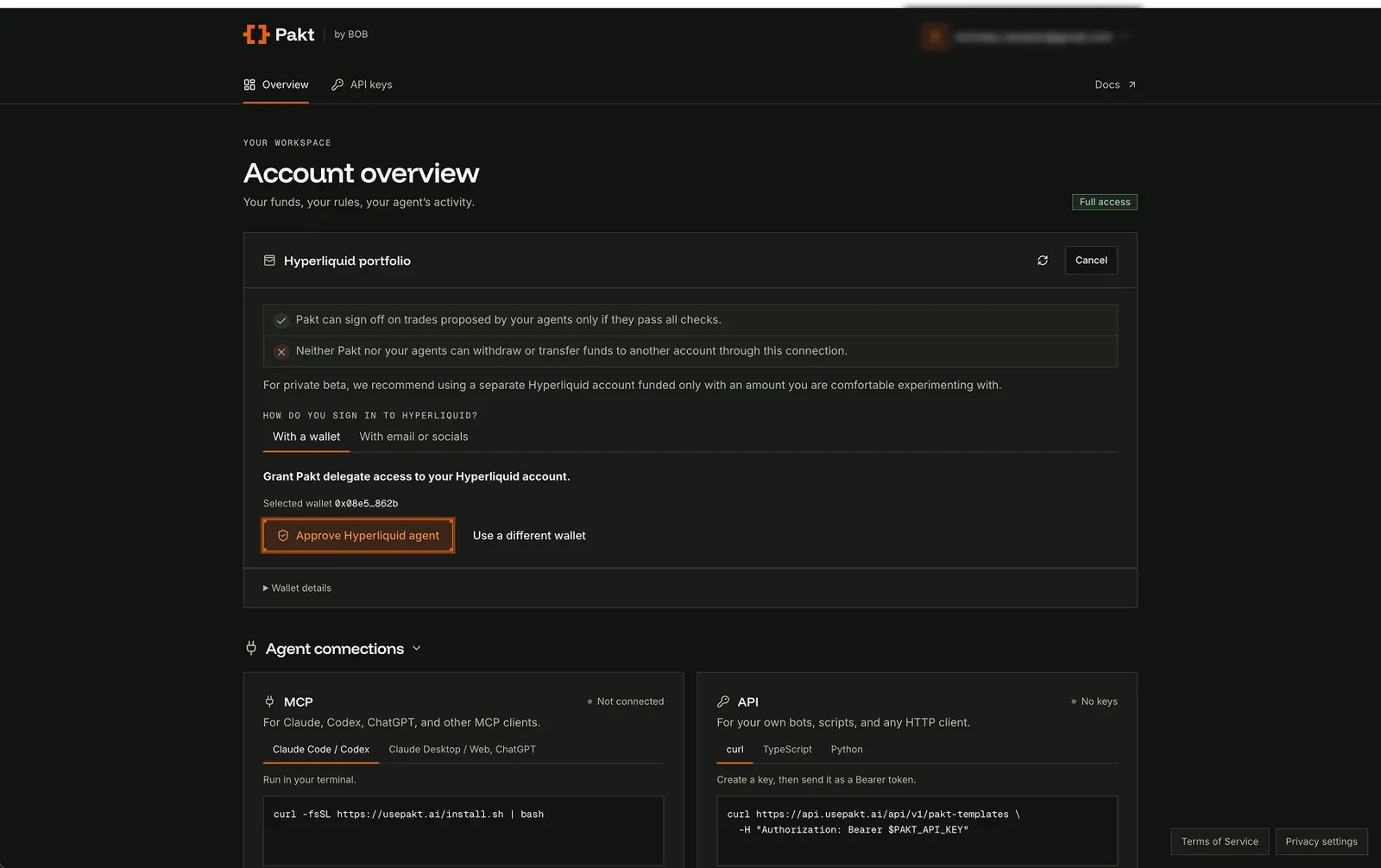The image size is (1381, 868).
Task: Click the green checkmark status icon
Action: [281, 320]
